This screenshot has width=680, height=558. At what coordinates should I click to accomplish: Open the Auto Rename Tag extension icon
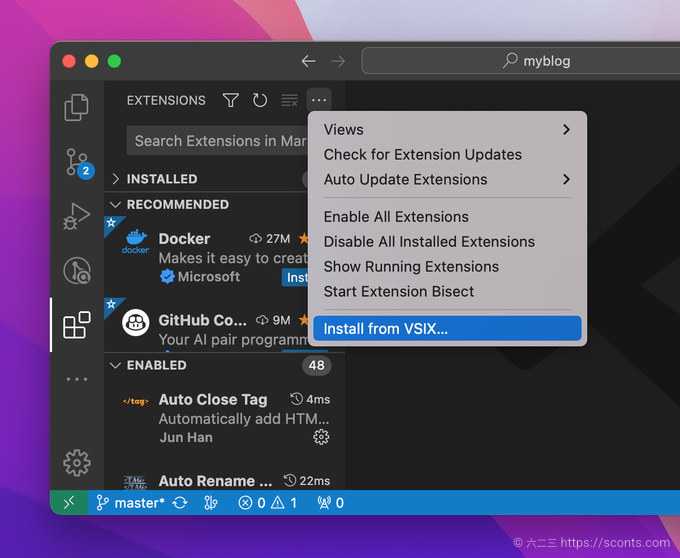click(x=136, y=482)
